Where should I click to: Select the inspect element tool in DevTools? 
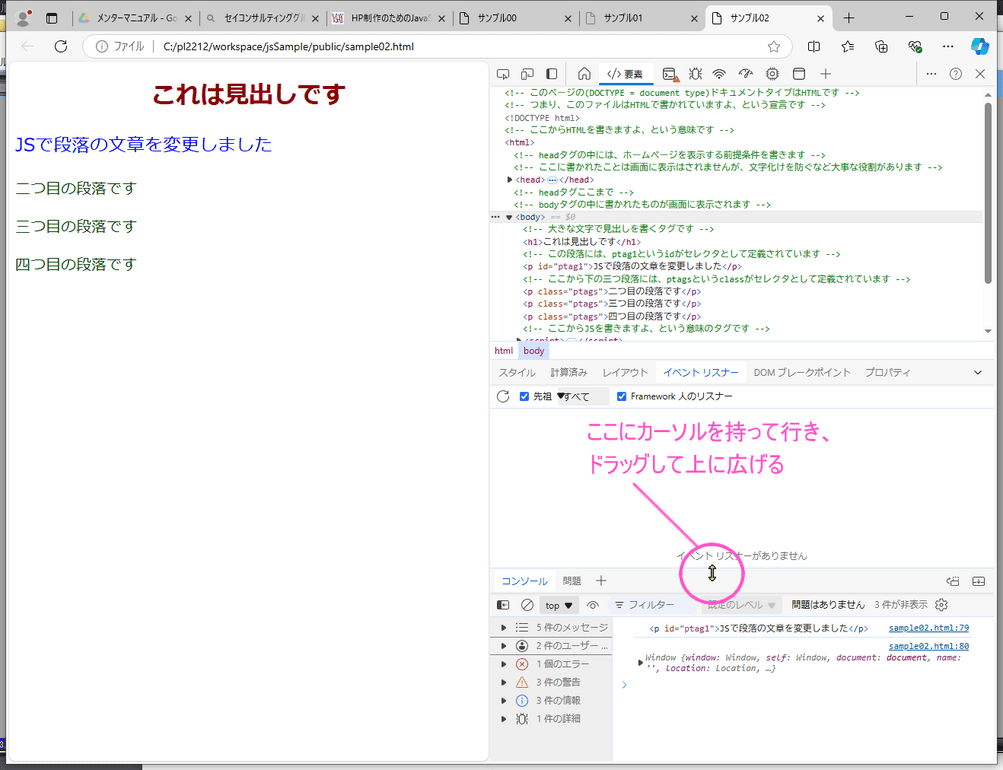tap(503, 73)
